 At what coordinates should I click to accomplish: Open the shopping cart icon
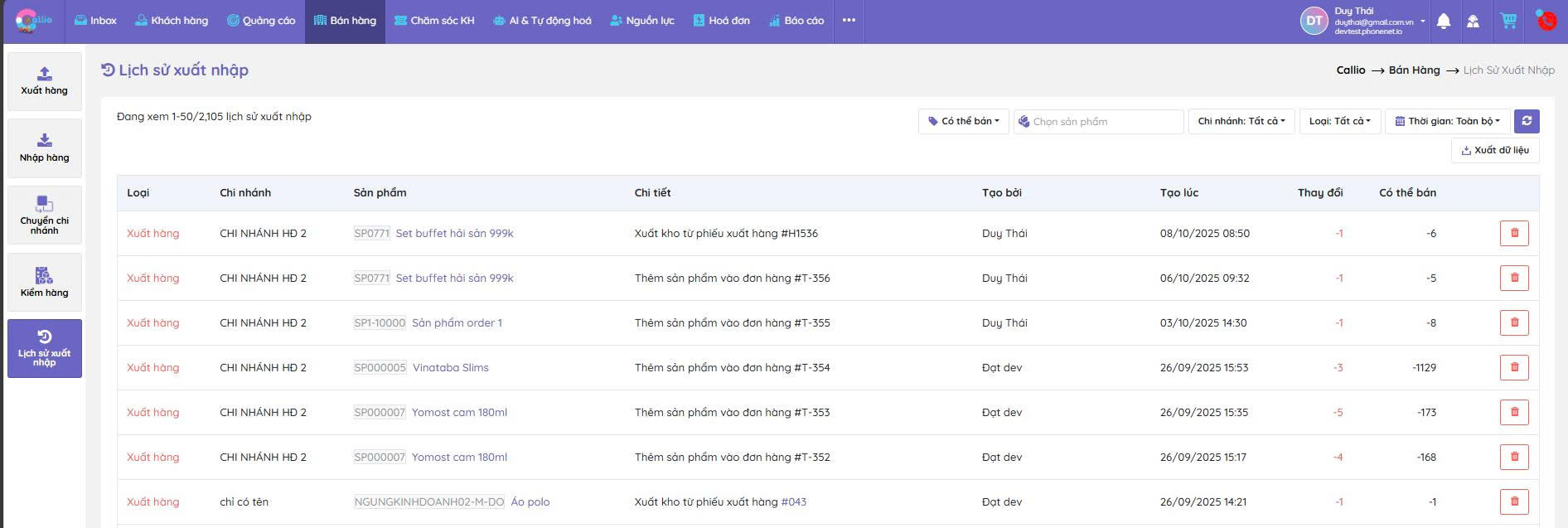pyautogui.click(x=1508, y=22)
